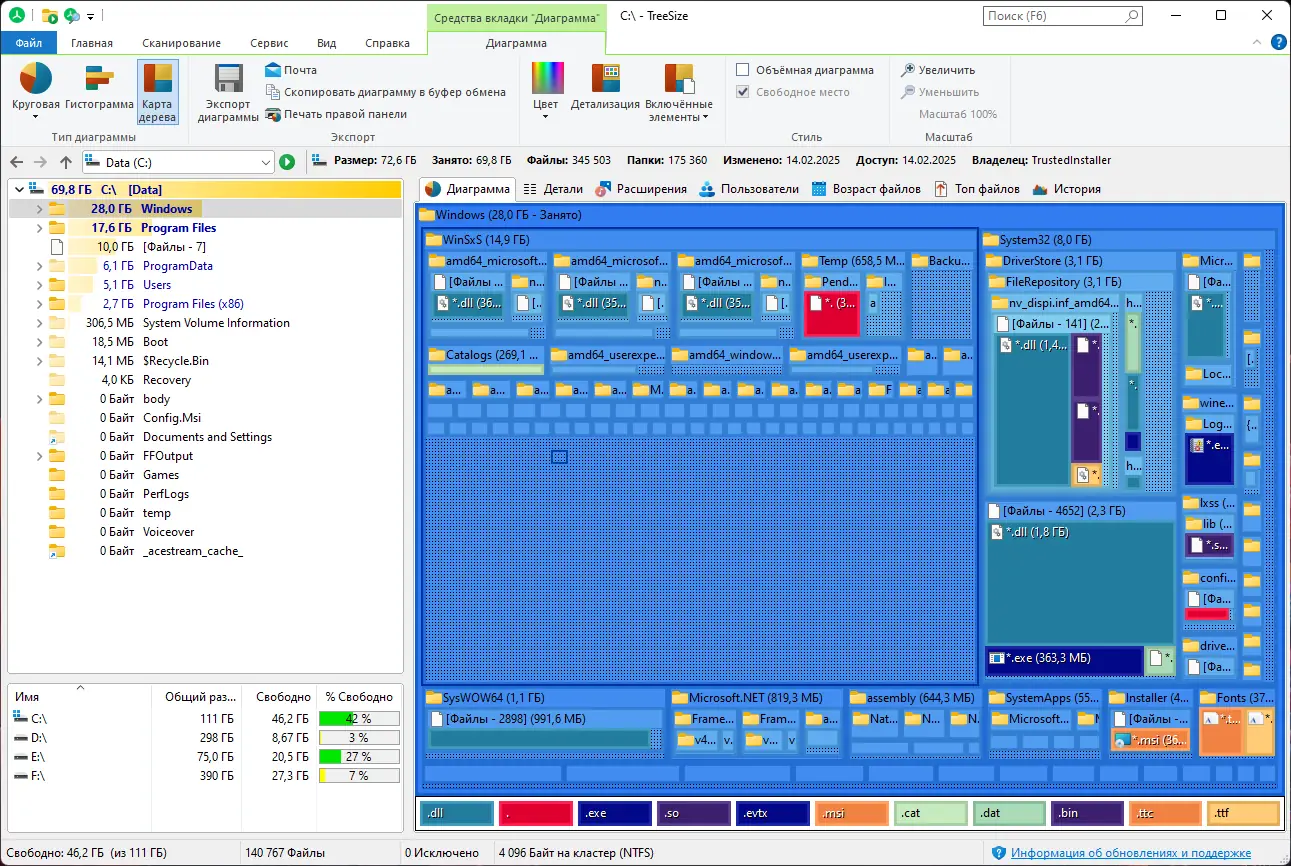This screenshot has width=1291, height=866.
Task: Select the D:\ drive row in the drive list
Action: 205,737
